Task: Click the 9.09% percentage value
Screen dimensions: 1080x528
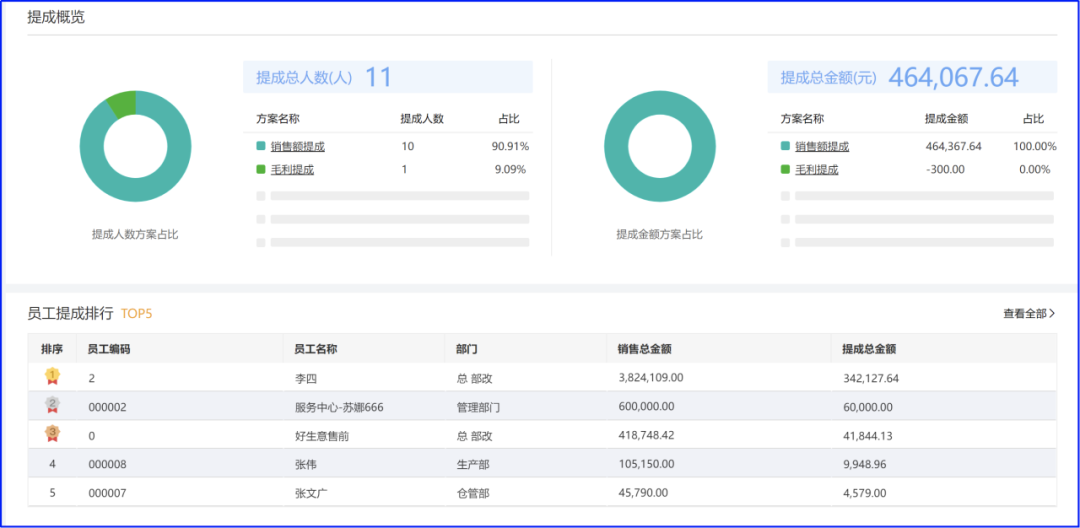Action: tap(510, 169)
